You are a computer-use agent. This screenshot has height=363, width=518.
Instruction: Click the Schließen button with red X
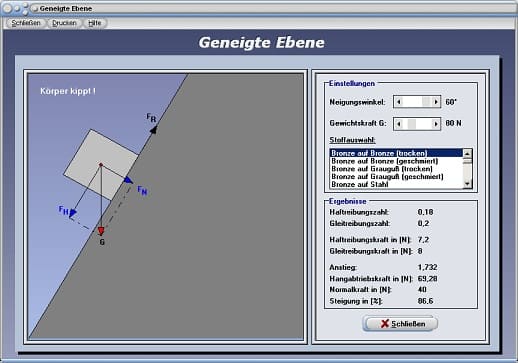click(x=400, y=324)
